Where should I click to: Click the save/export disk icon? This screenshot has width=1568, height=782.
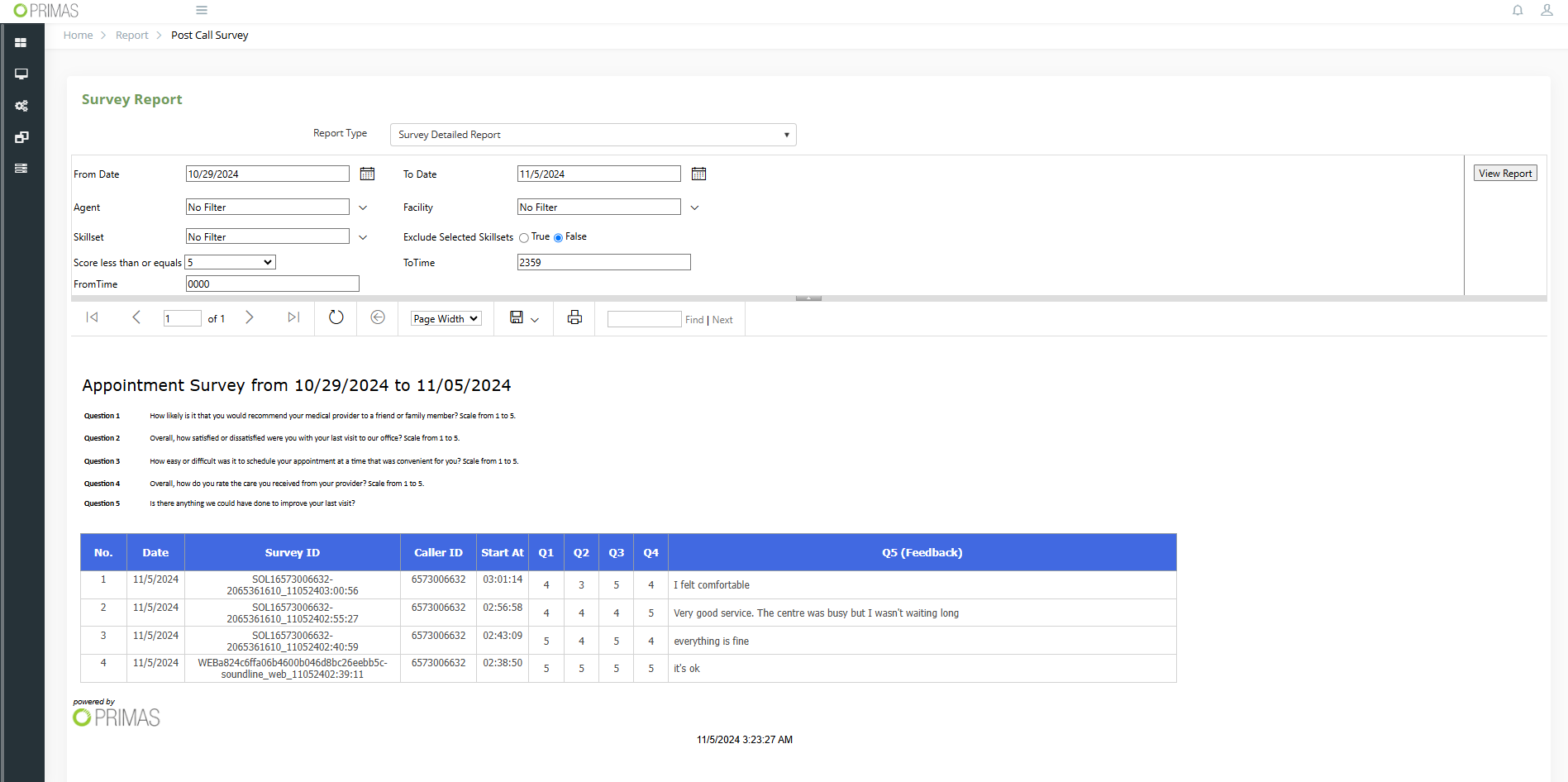pyautogui.click(x=517, y=317)
